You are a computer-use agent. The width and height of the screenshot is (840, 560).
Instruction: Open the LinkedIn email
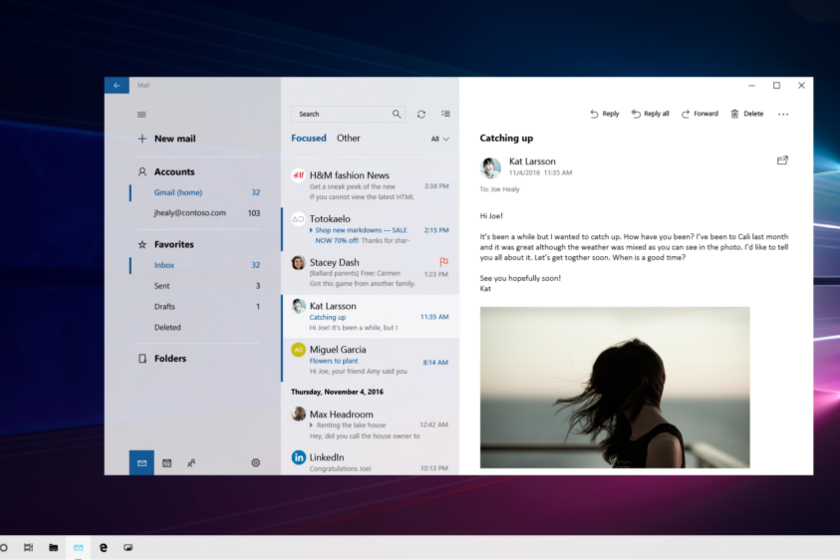coord(370,461)
